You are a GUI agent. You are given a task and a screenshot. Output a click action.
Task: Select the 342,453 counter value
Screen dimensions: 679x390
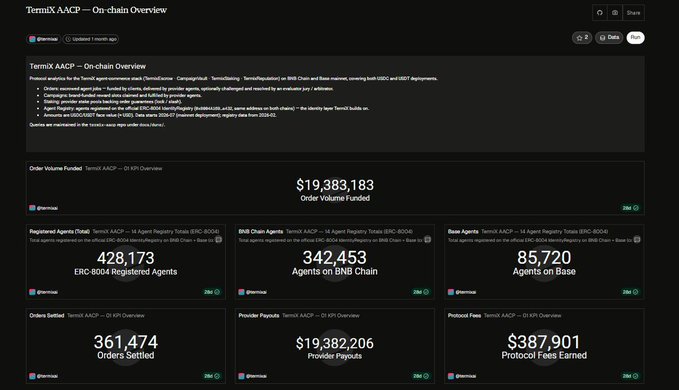pyautogui.click(x=335, y=258)
